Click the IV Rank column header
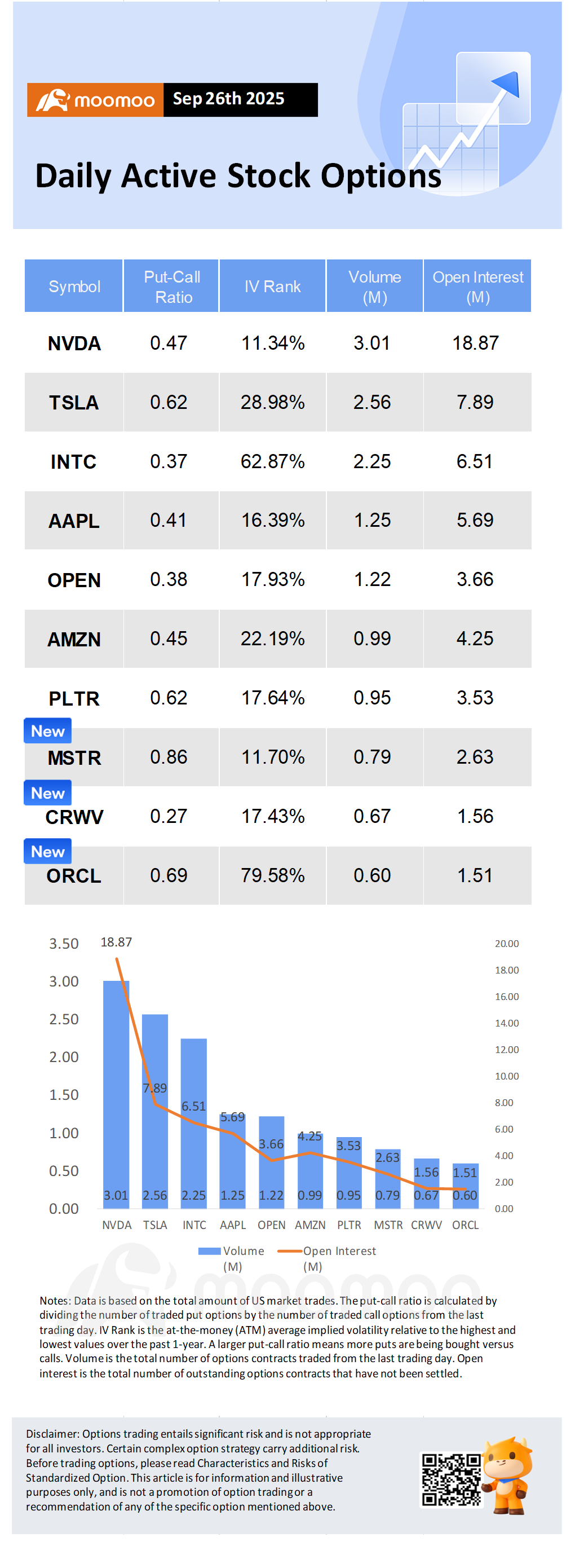 [273, 287]
